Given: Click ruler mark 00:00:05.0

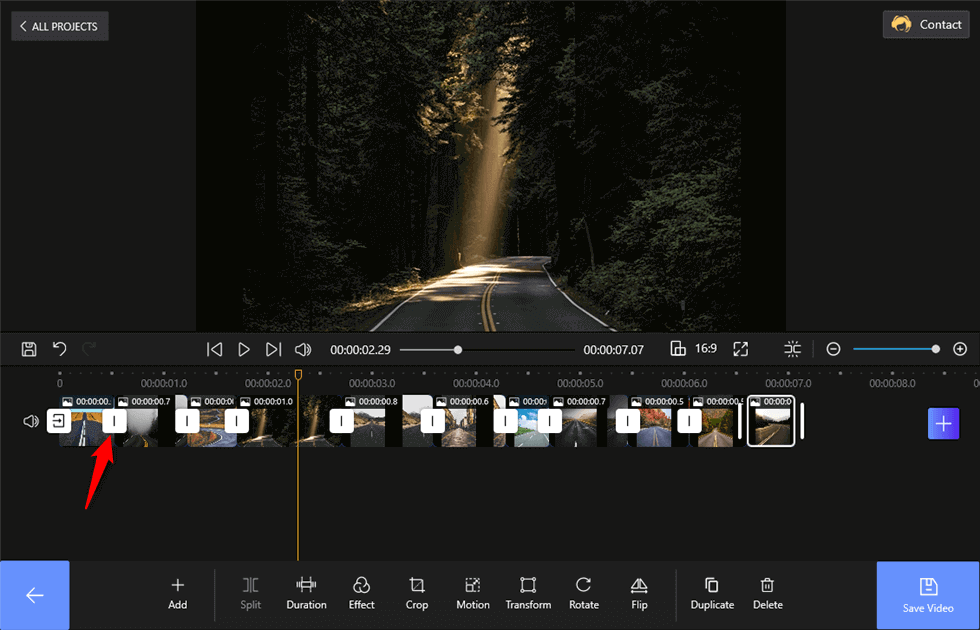Looking at the screenshot, I should 580,383.
